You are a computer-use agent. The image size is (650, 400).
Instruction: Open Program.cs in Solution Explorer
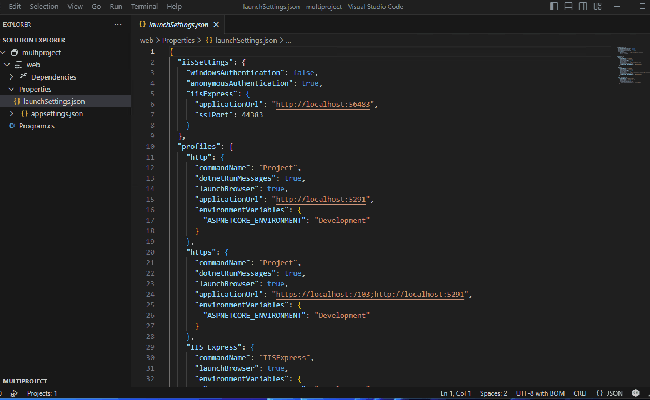(37, 126)
